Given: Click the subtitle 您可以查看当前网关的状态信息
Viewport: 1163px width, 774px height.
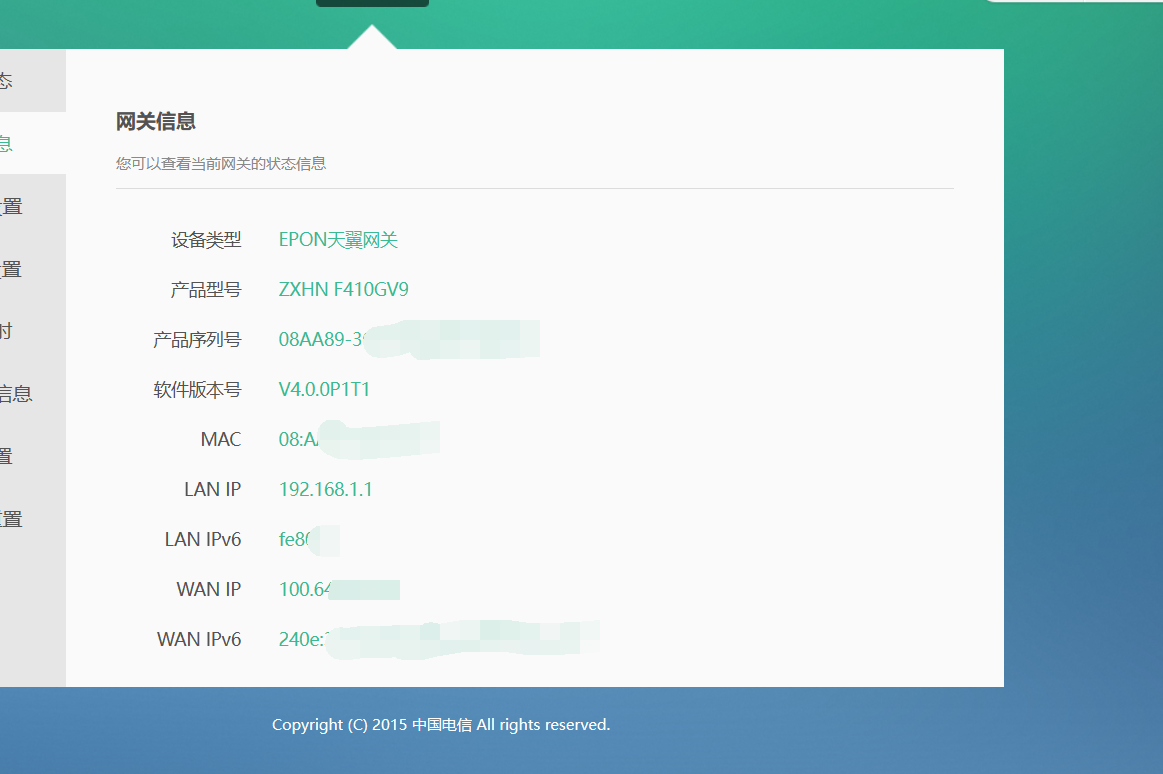Looking at the screenshot, I should (221, 164).
